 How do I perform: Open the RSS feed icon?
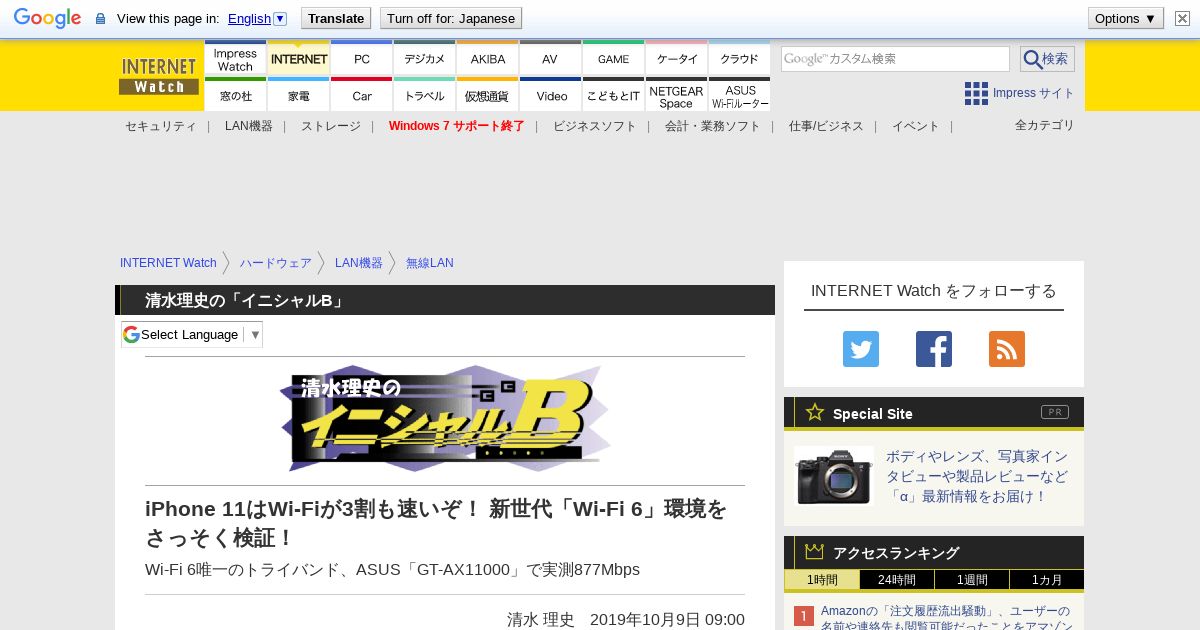pyautogui.click(x=1007, y=349)
